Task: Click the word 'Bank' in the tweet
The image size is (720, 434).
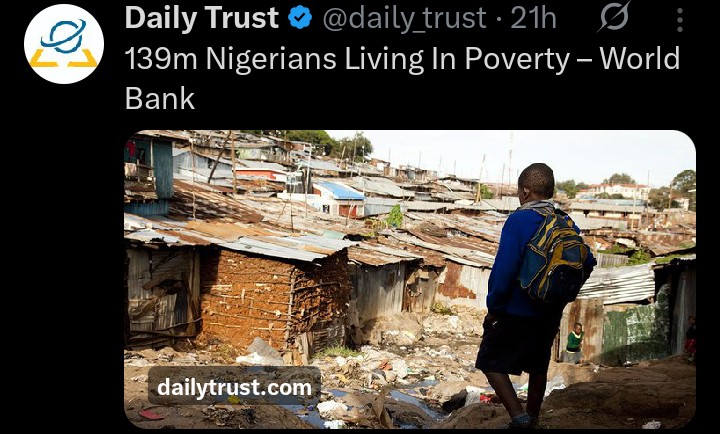Action: coord(160,98)
